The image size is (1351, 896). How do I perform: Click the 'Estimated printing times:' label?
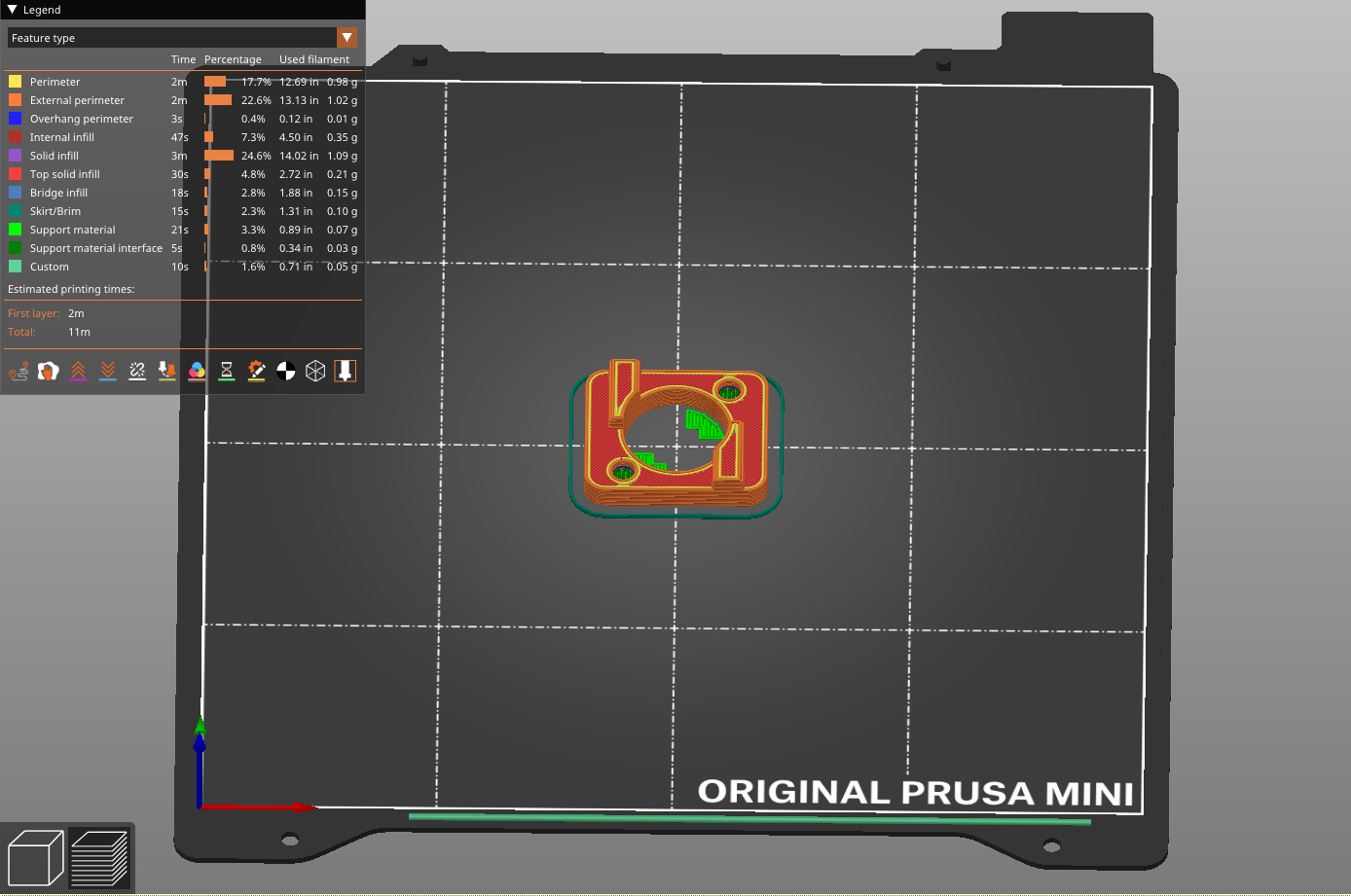[71, 289]
